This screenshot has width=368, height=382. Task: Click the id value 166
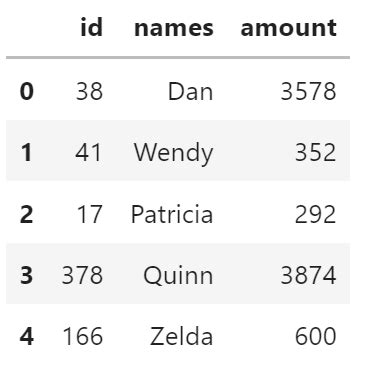83,336
